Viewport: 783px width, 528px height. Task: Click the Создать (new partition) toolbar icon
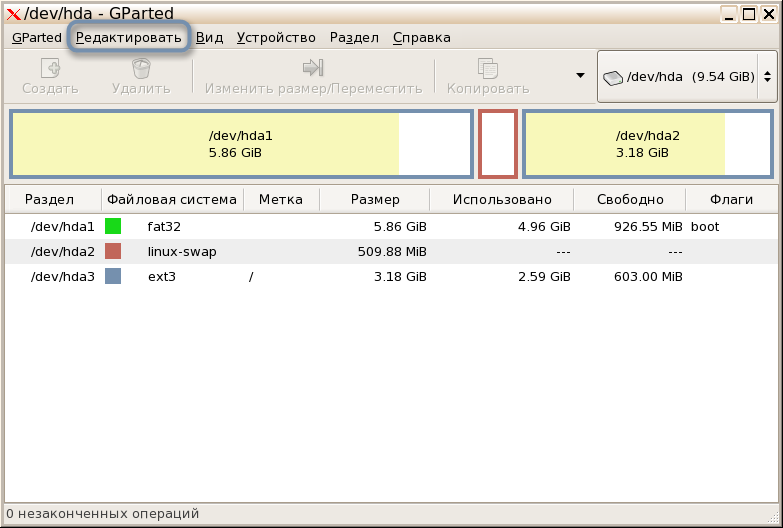[x=50, y=68]
